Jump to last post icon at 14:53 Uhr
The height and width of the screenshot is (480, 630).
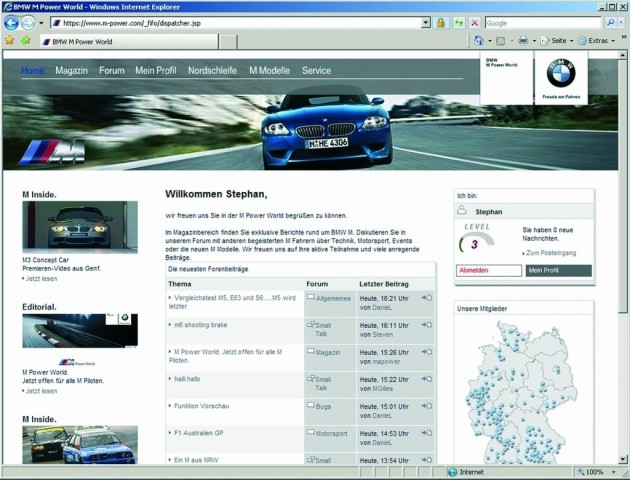coord(427,433)
